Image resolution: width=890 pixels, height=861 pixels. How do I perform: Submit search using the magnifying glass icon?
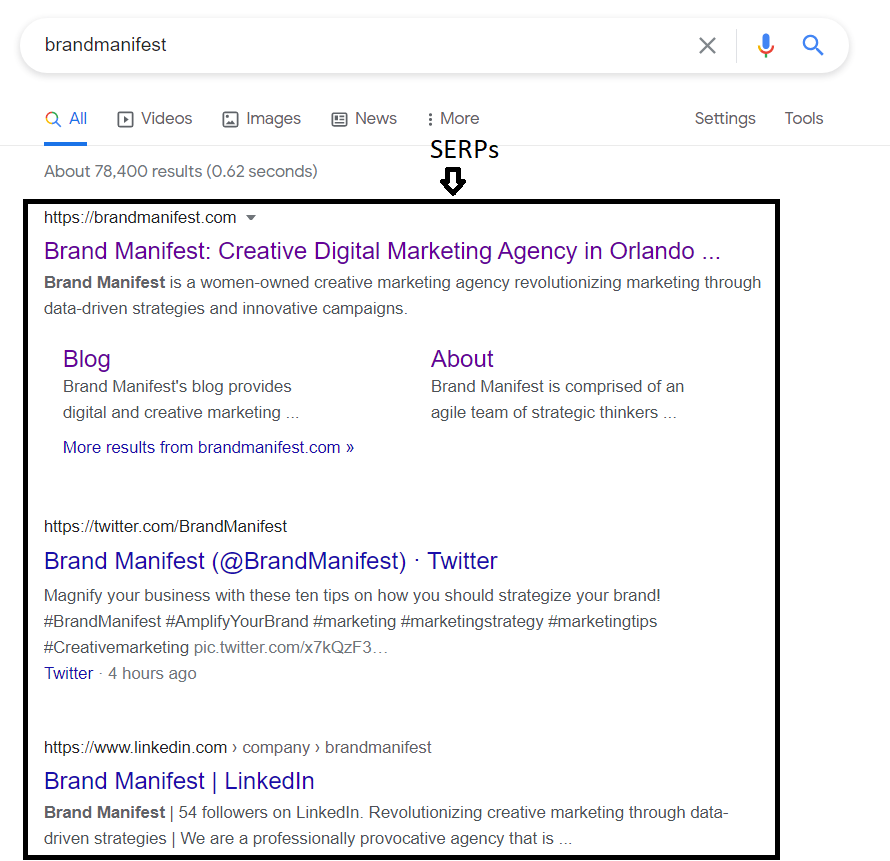[812, 45]
